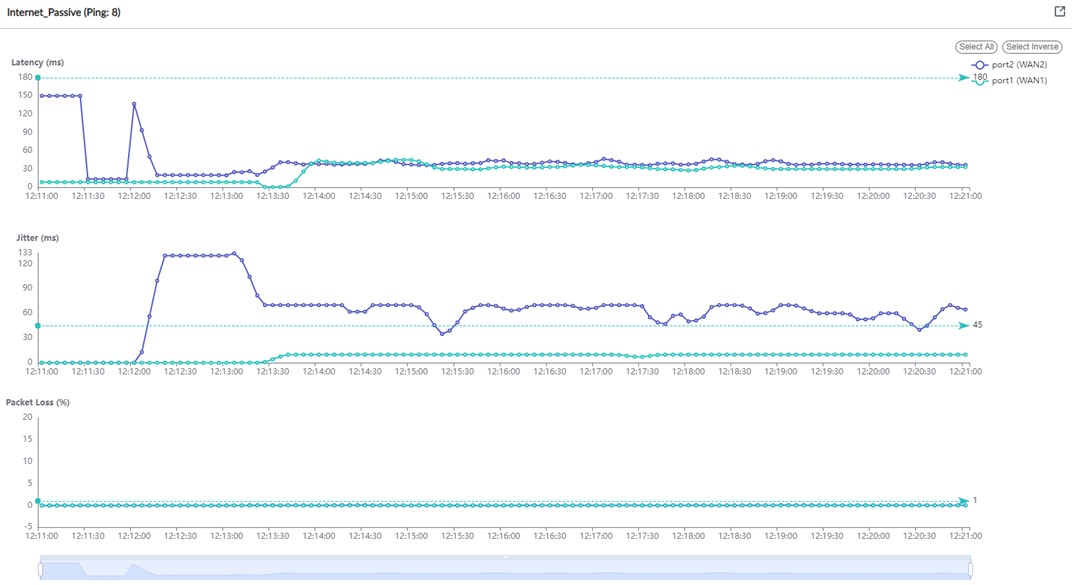Click the jitter peak data point around 12:12:30
This screenshot has height=585, width=1072.
pos(180,254)
